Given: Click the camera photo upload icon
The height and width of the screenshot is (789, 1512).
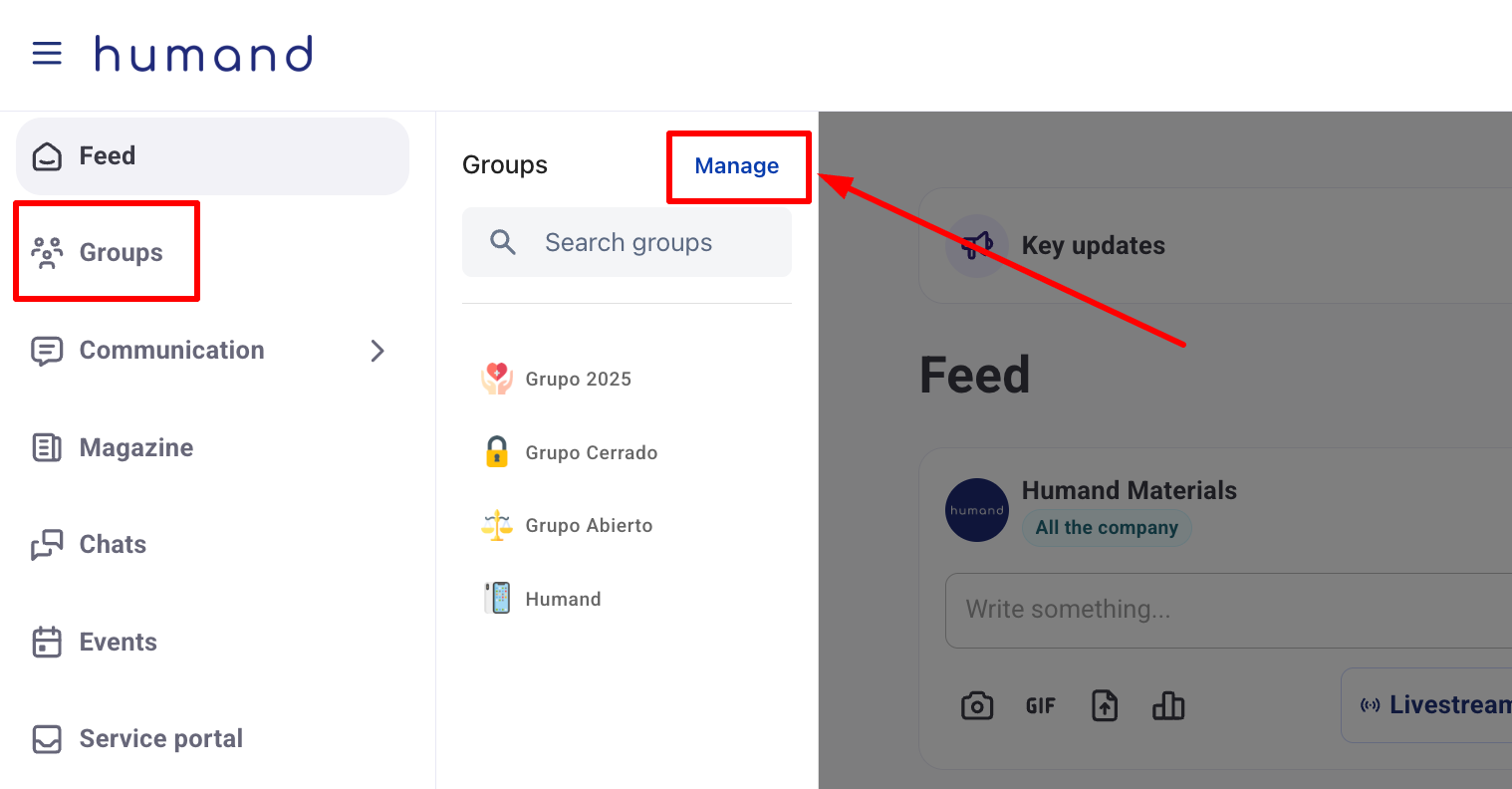Looking at the screenshot, I should pyautogui.click(x=976, y=706).
